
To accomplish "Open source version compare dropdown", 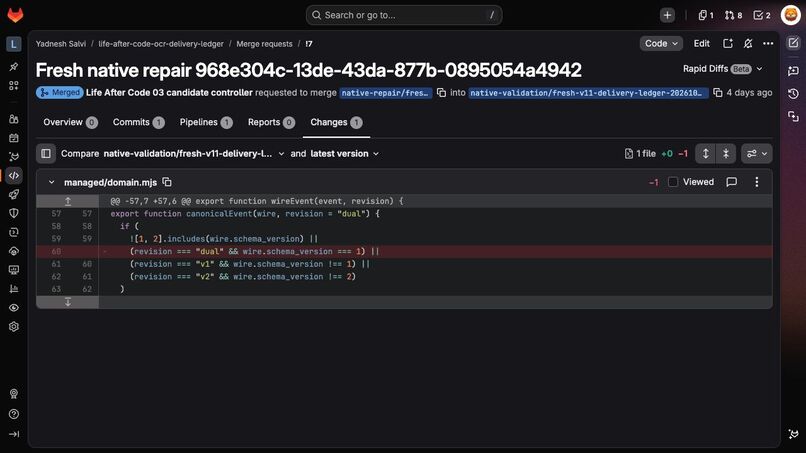I will (x=194, y=154).
